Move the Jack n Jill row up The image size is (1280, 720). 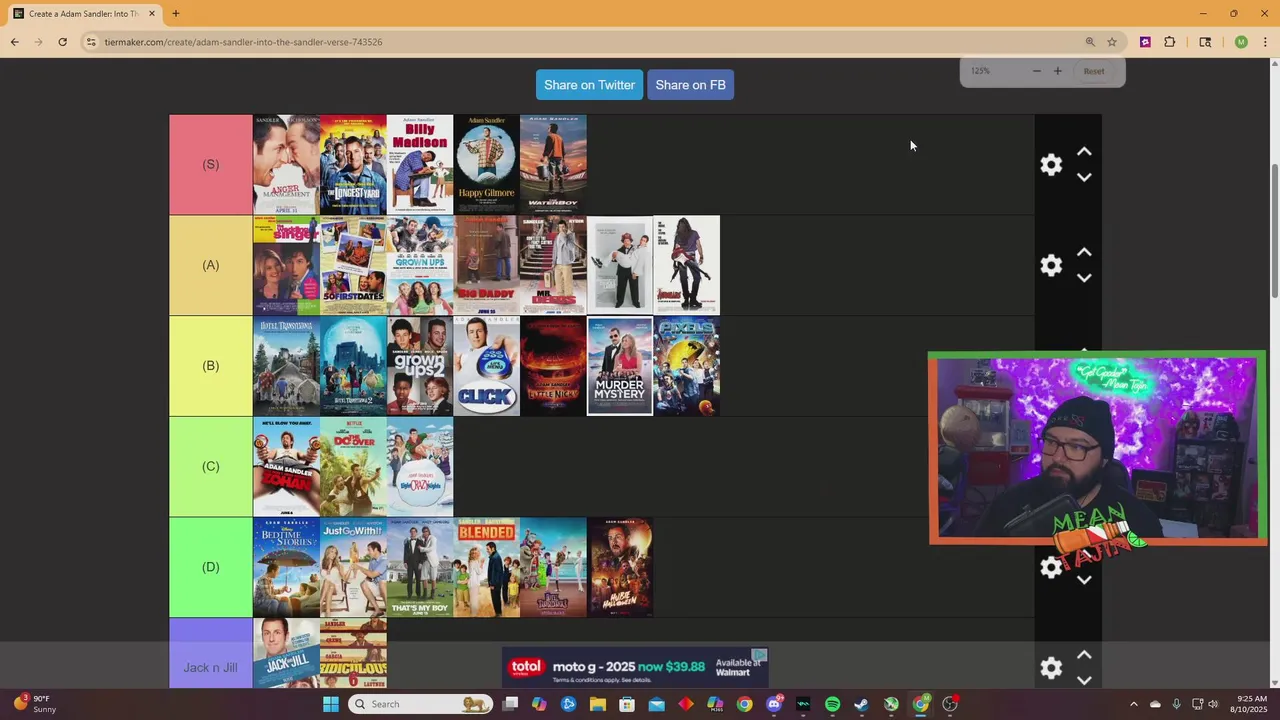(x=1084, y=655)
